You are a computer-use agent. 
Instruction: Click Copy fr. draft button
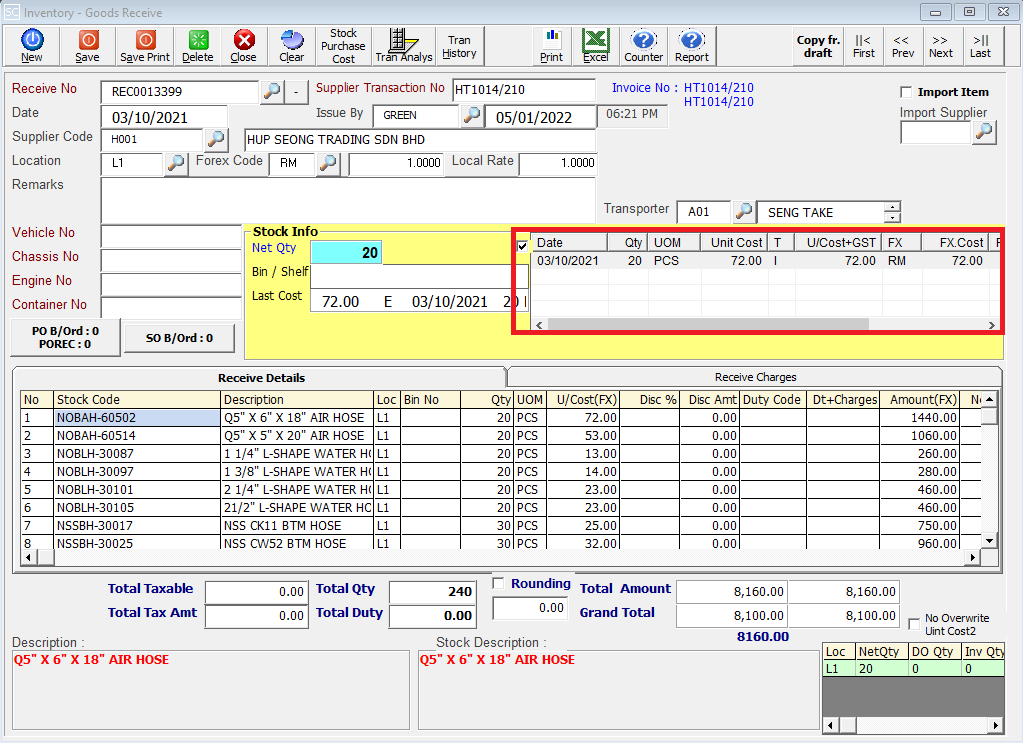pyautogui.click(x=818, y=46)
